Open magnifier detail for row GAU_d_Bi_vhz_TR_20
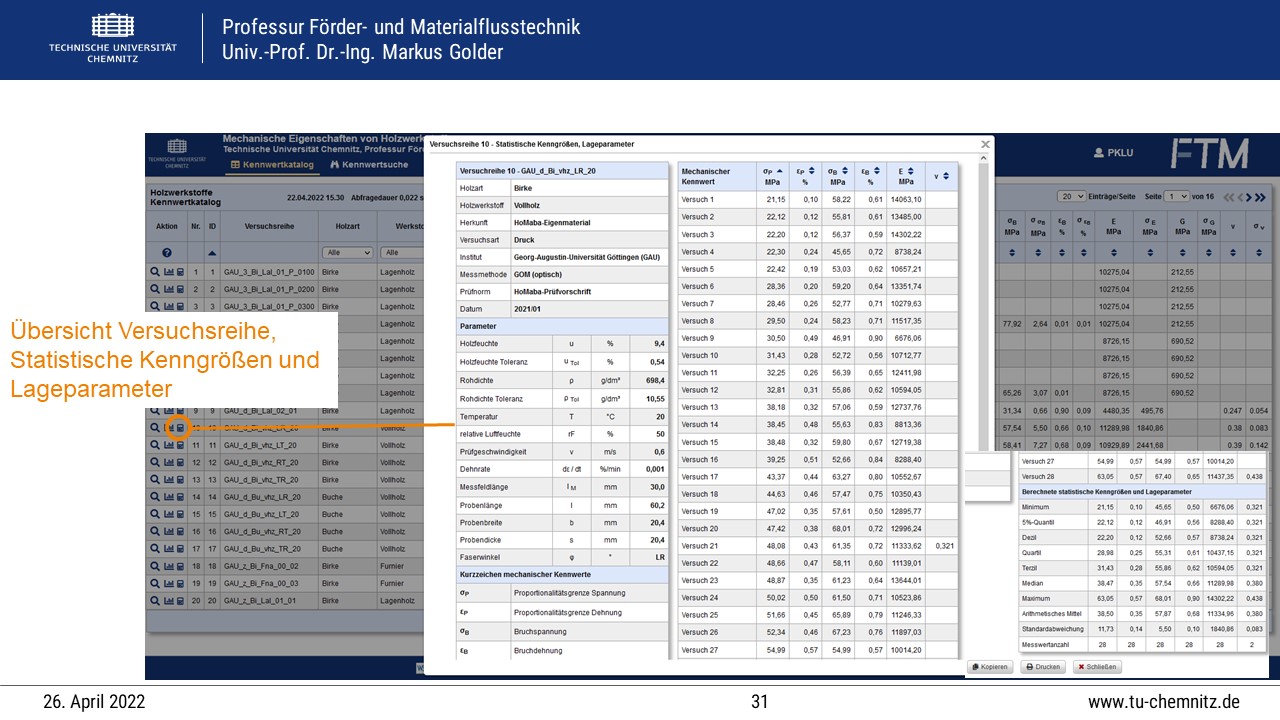The image size is (1280, 720). tap(155, 479)
